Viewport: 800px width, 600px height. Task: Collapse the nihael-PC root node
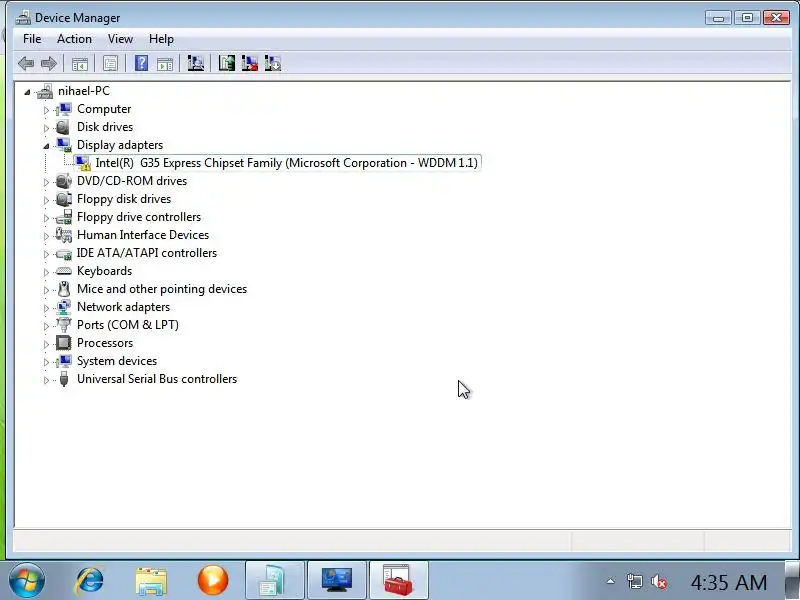[27, 92]
